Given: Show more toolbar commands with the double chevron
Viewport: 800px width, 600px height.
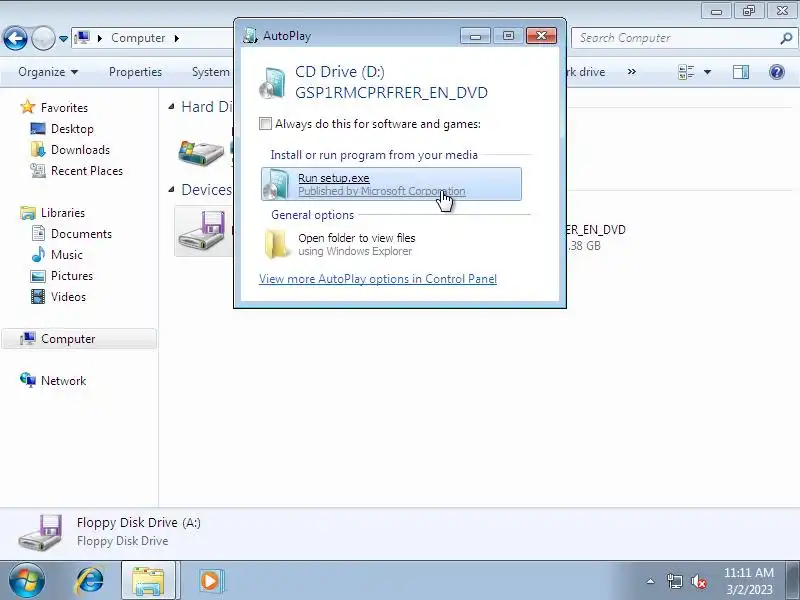Looking at the screenshot, I should (632, 71).
